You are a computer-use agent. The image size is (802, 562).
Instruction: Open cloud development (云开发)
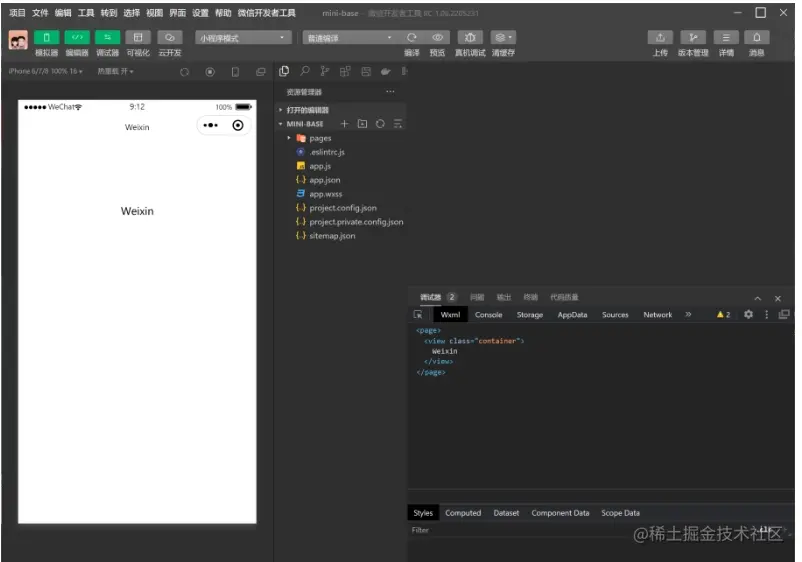[x=170, y=37]
